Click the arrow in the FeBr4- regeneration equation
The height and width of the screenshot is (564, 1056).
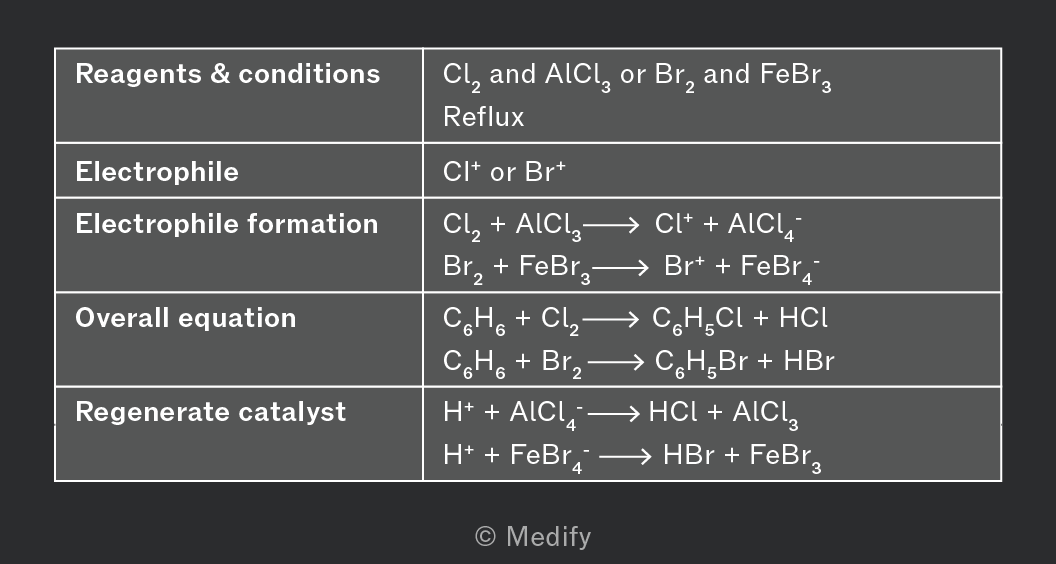pyautogui.click(x=625, y=457)
